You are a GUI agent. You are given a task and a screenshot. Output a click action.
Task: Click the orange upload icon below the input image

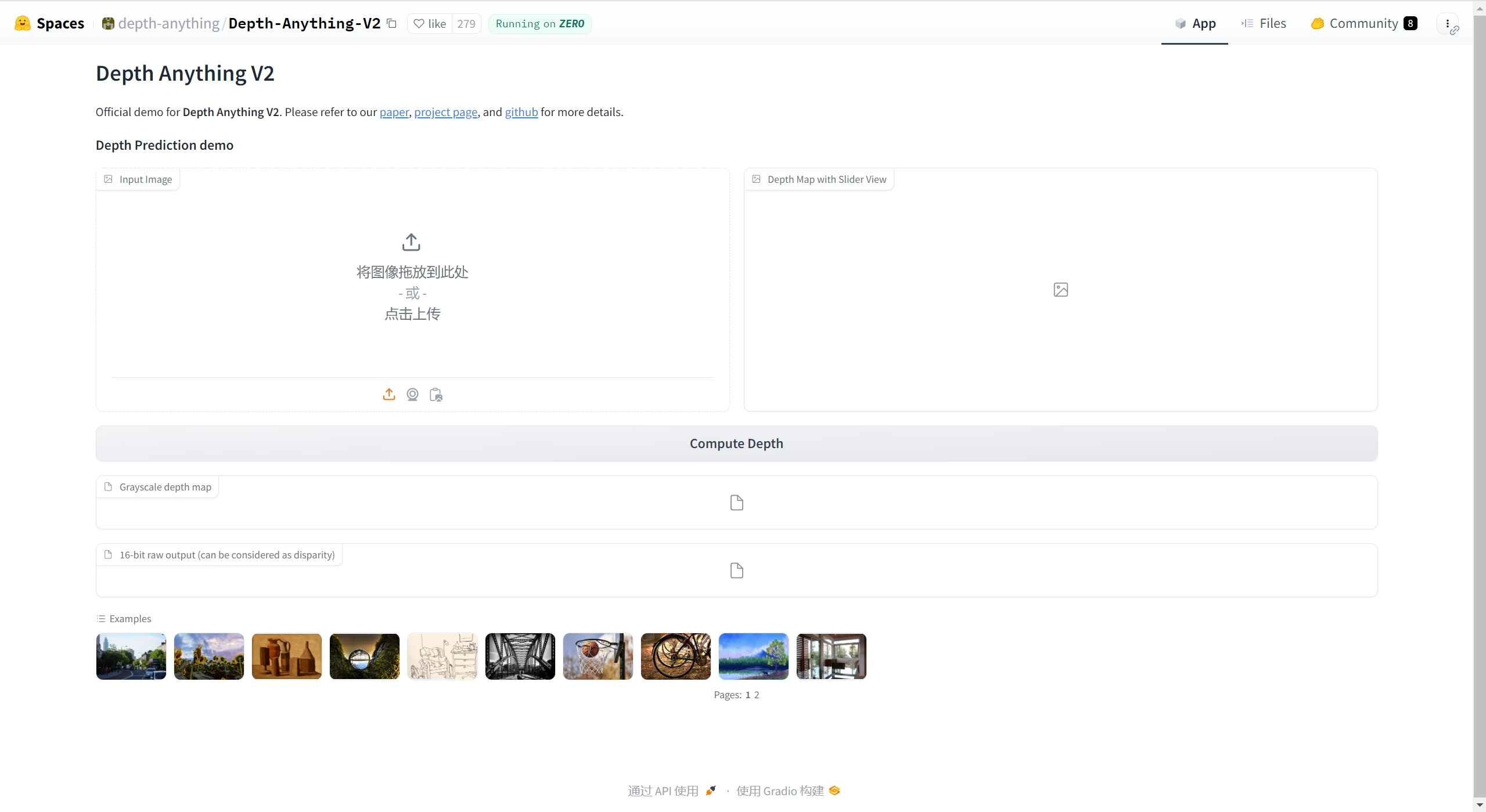pyautogui.click(x=388, y=394)
